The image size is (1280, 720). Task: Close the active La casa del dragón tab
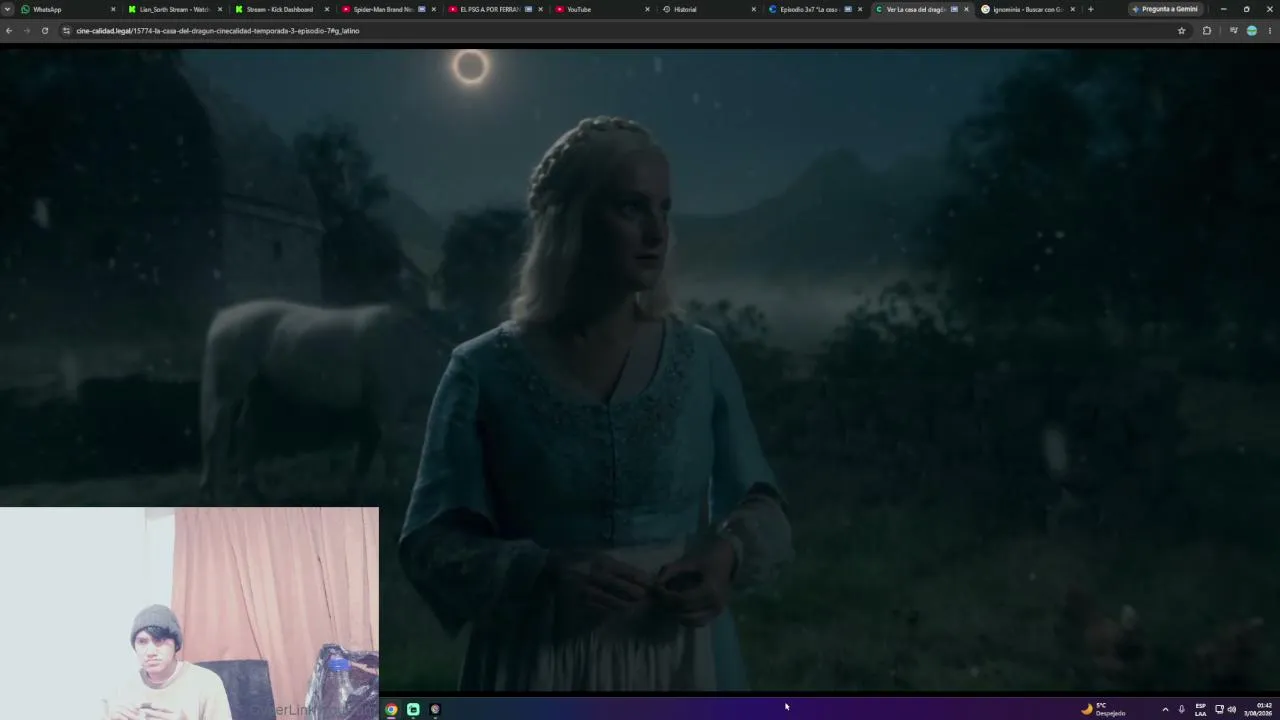[x=966, y=9]
